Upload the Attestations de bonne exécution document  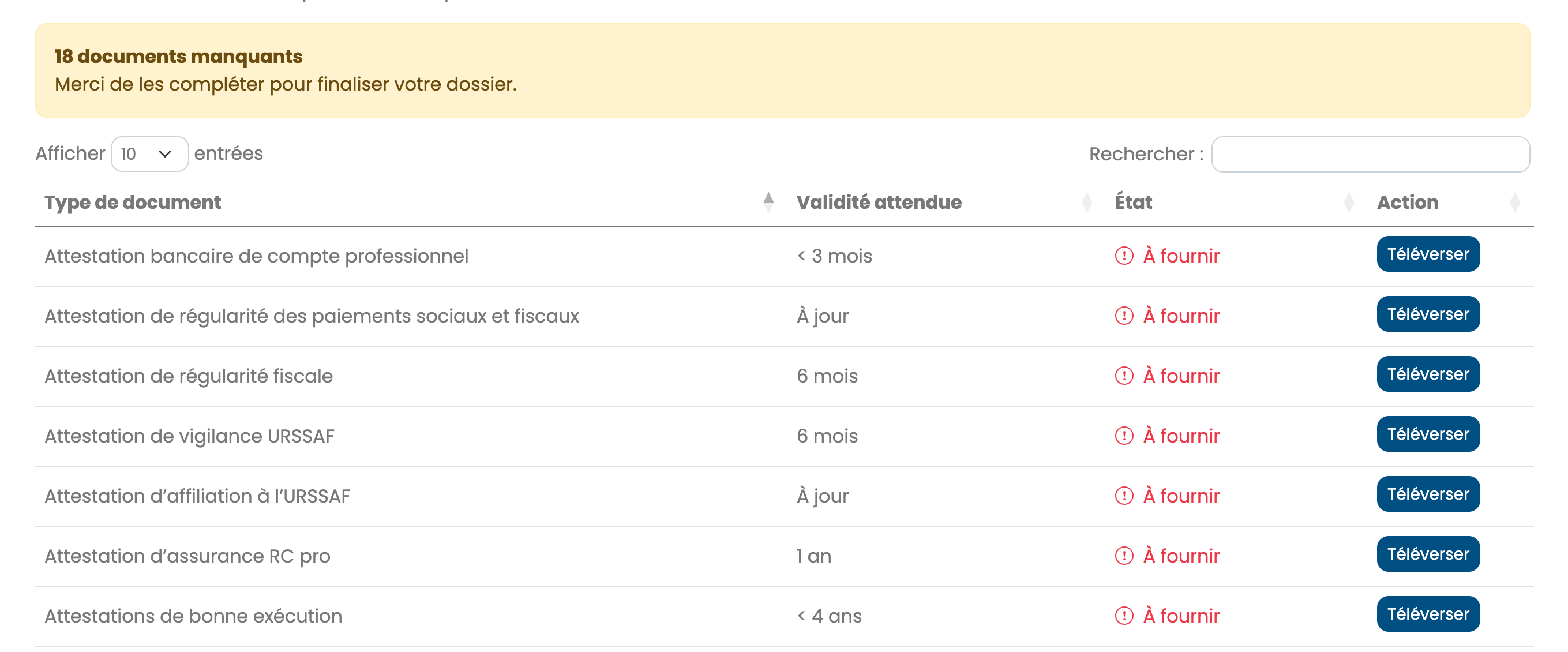1427,614
